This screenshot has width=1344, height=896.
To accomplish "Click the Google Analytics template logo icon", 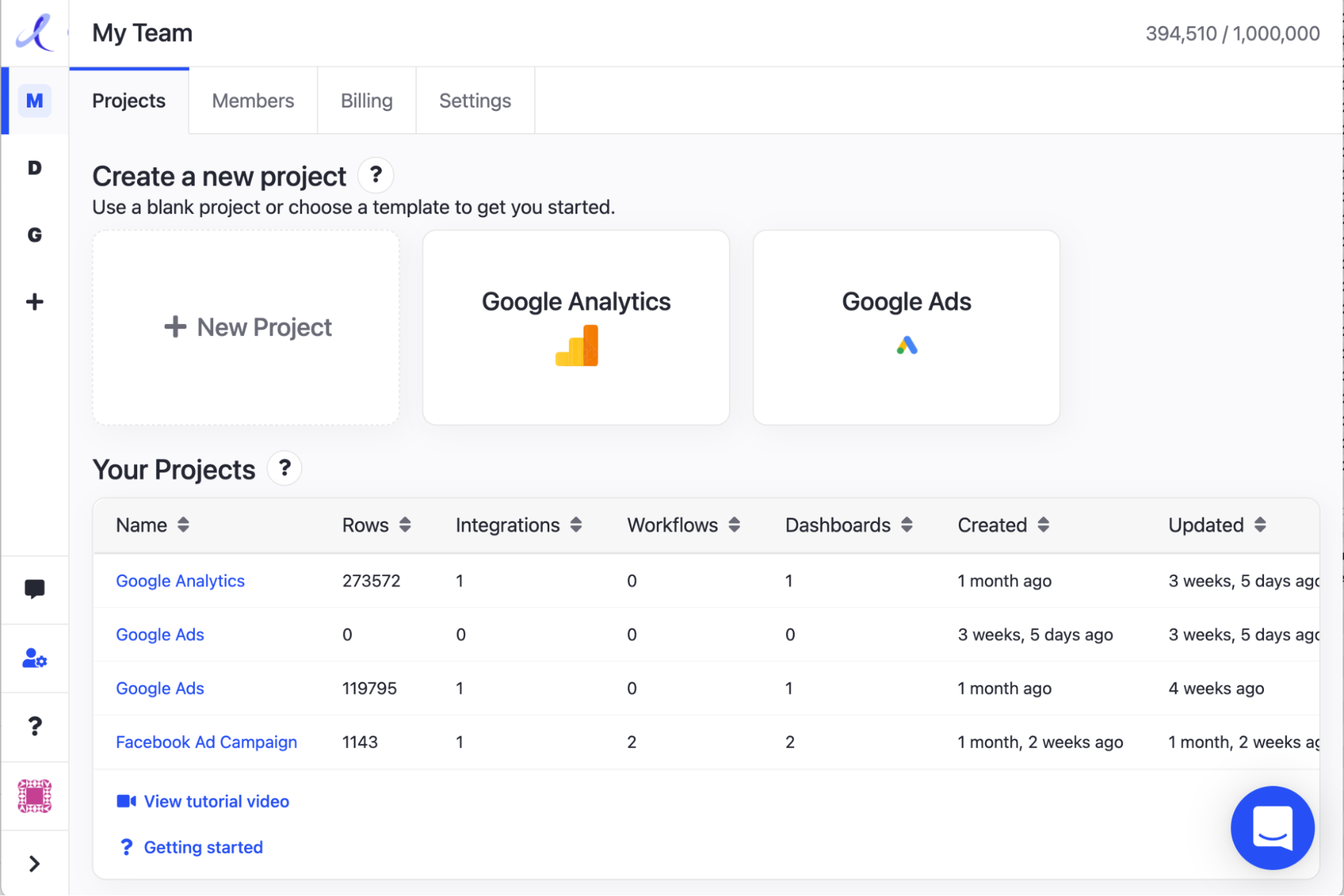I will click(577, 345).
